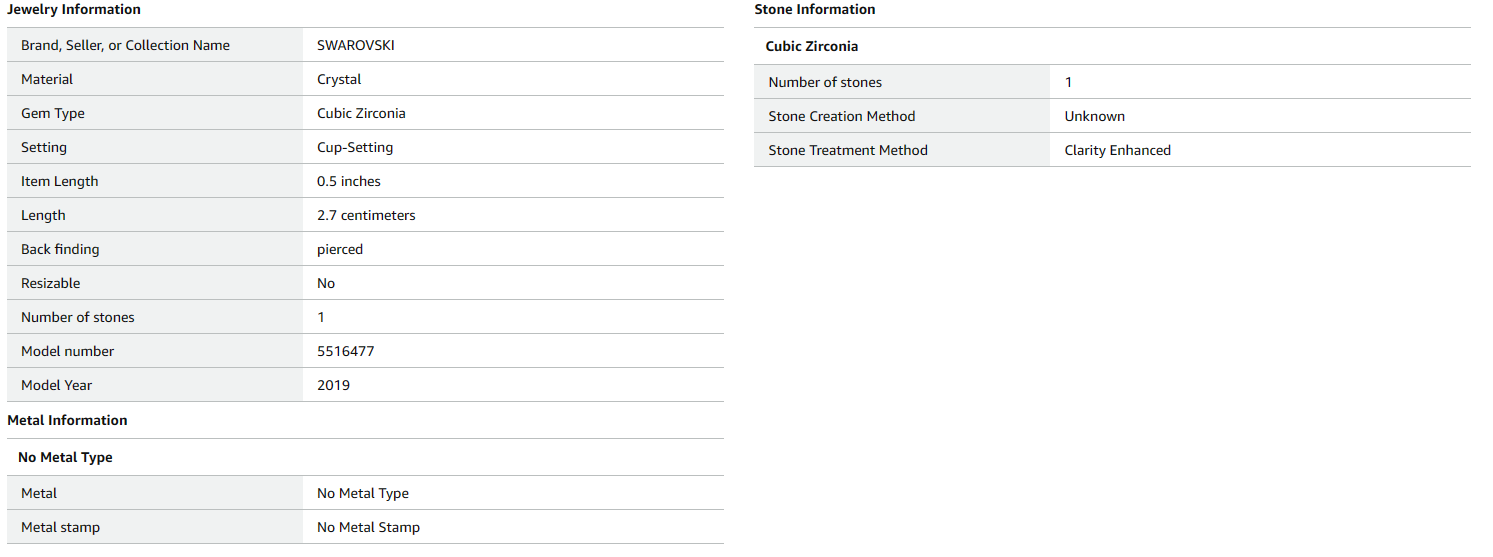Click the Metal Information heading
Image resolution: width=1493 pixels, height=557 pixels.
[x=67, y=421]
